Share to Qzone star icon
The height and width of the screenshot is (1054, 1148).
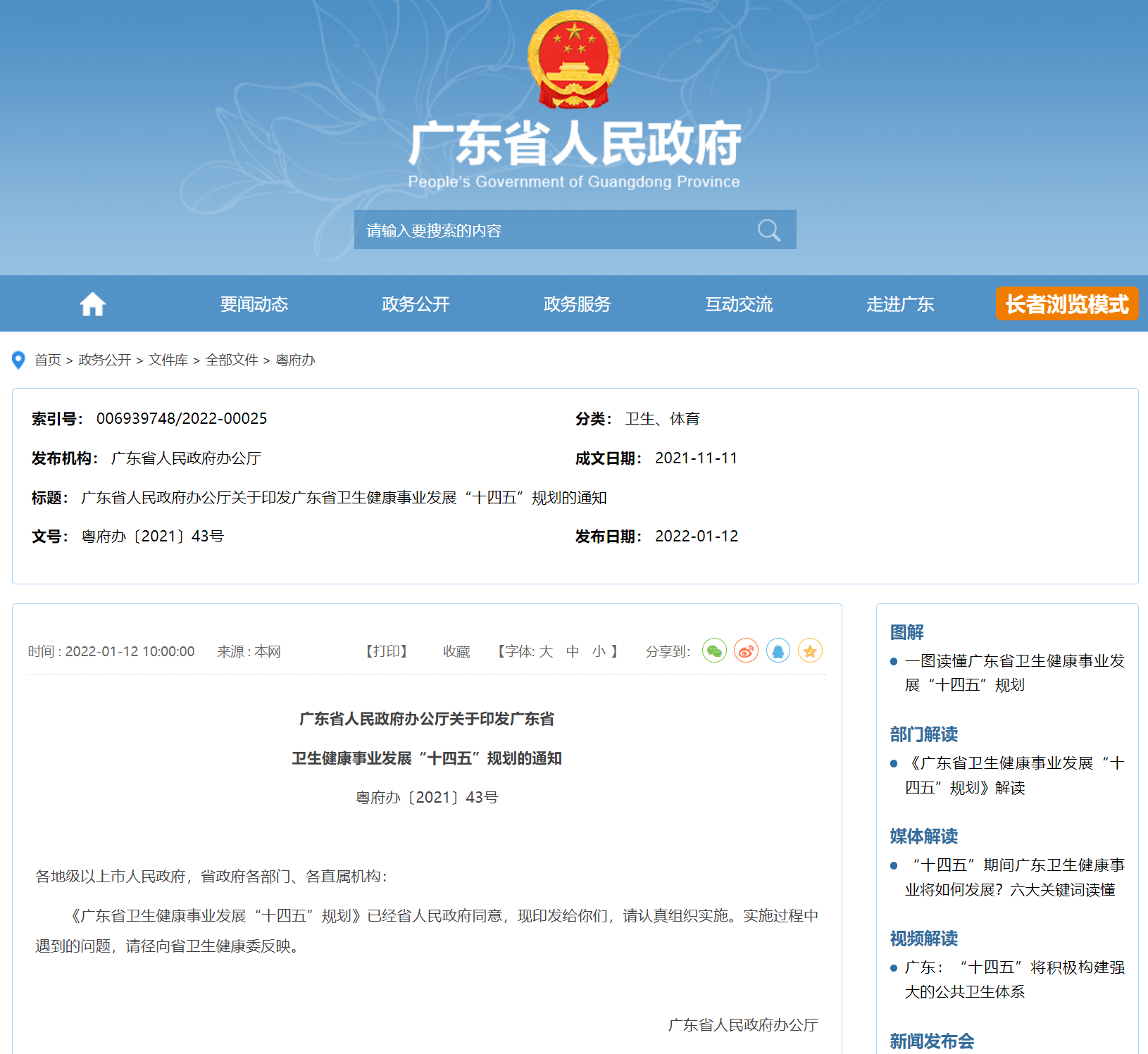coord(810,651)
